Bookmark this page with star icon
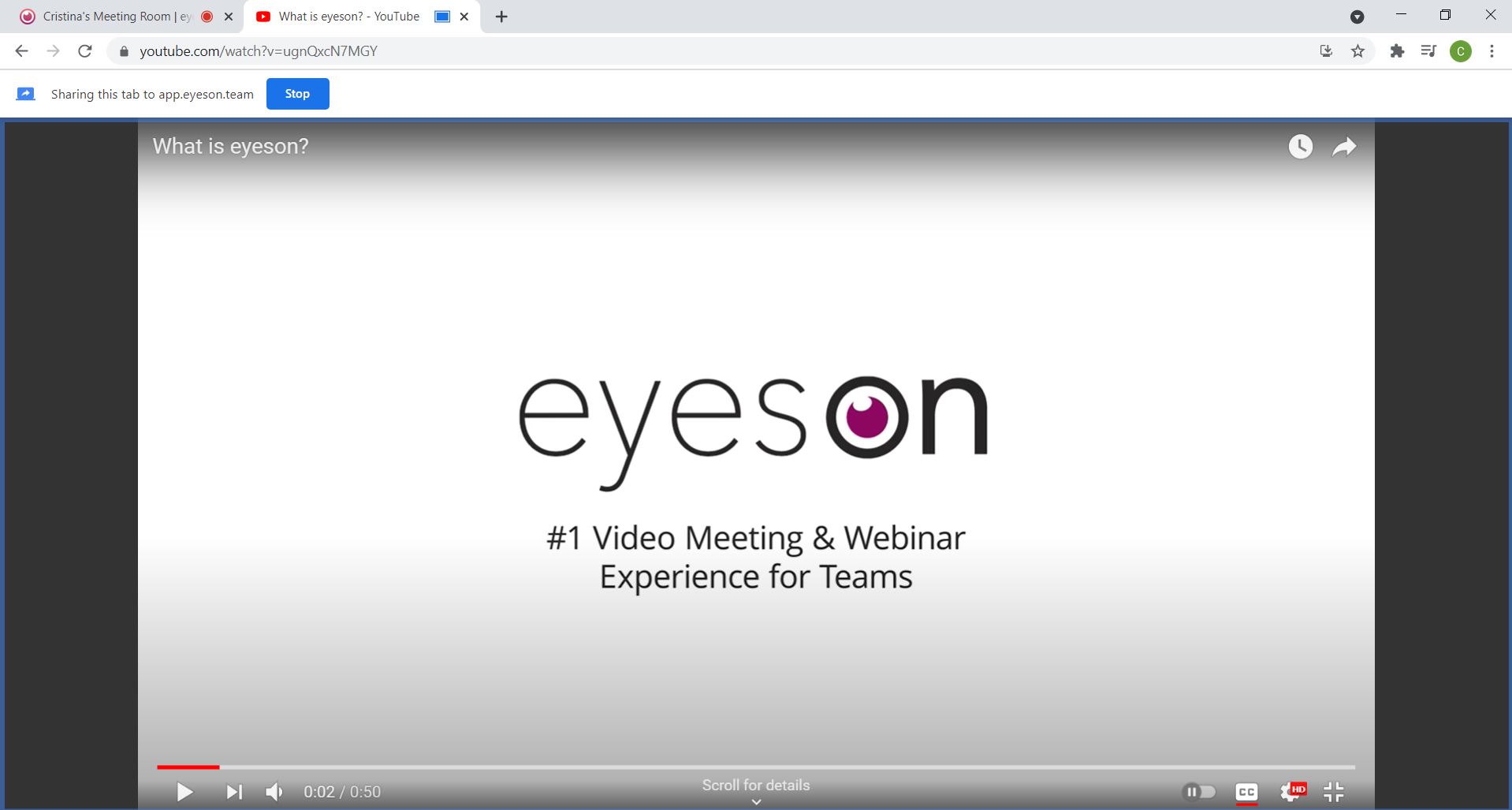This screenshot has height=810, width=1512. pyautogui.click(x=1357, y=51)
